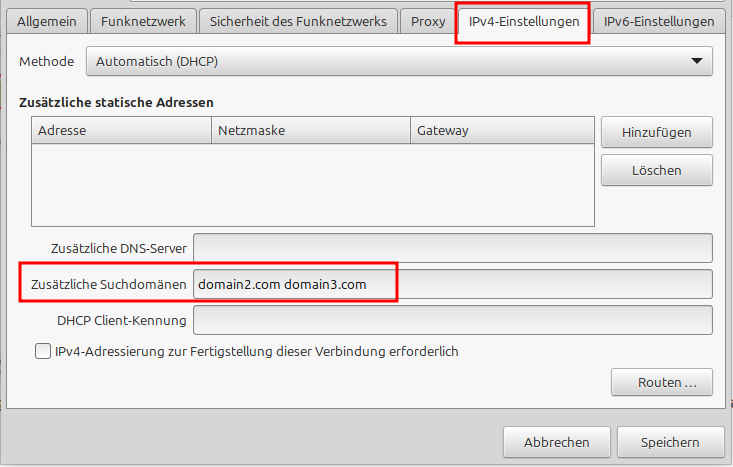733x467 pixels.
Task: Open the Funknetzwerk tab
Action: click(143, 21)
